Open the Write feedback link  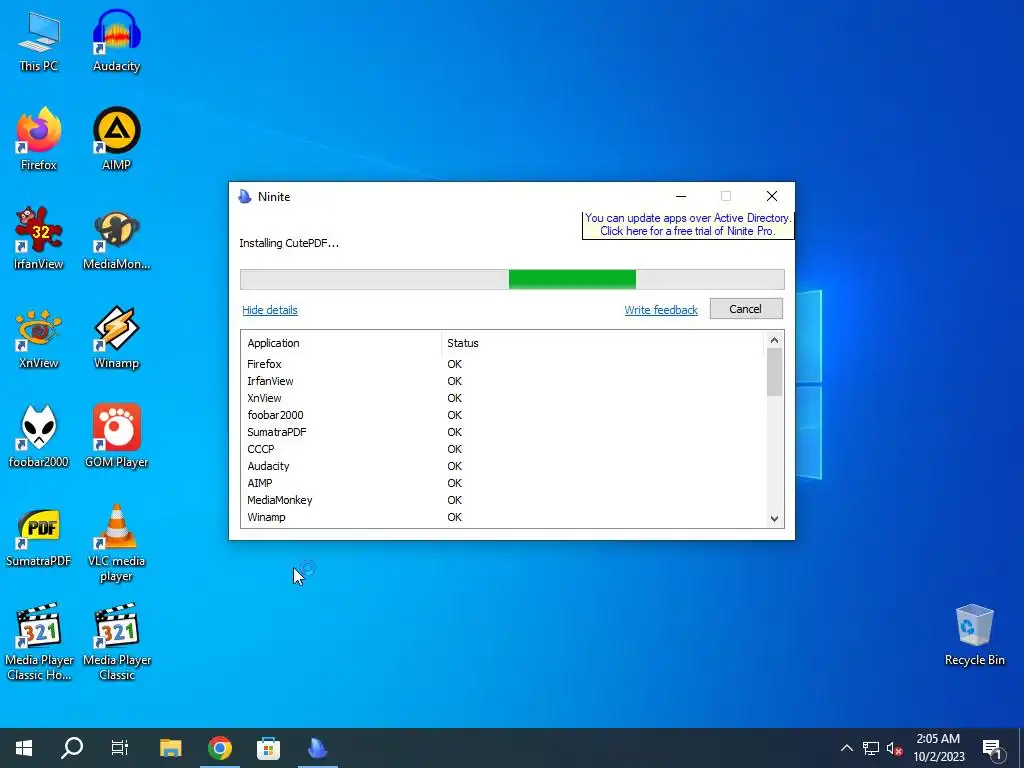point(661,310)
